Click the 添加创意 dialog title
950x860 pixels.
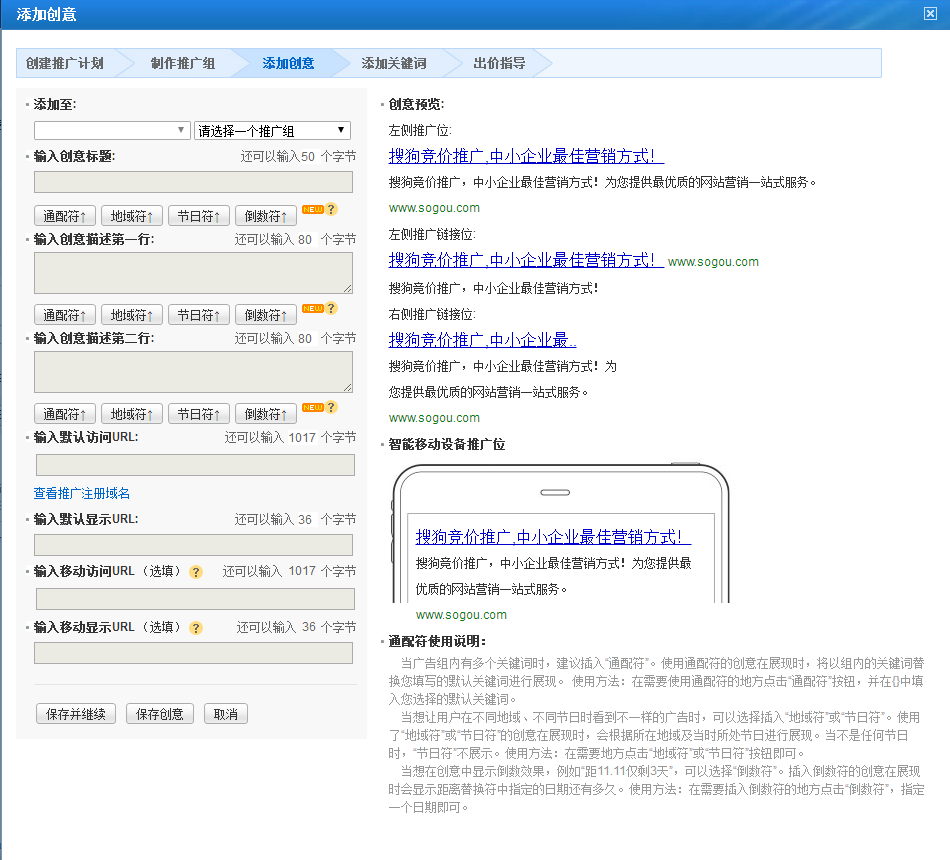coord(47,14)
